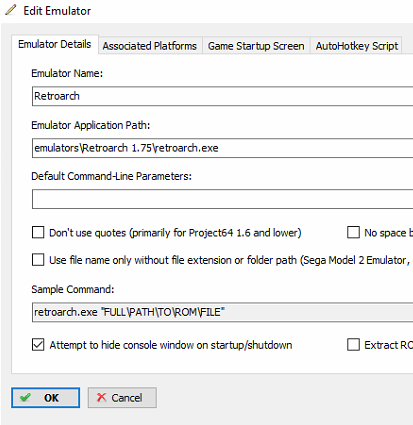Image resolution: width=413 pixels, height=425 pixels.
Task: Click the Emulator Name label
Action: (67, 73)
